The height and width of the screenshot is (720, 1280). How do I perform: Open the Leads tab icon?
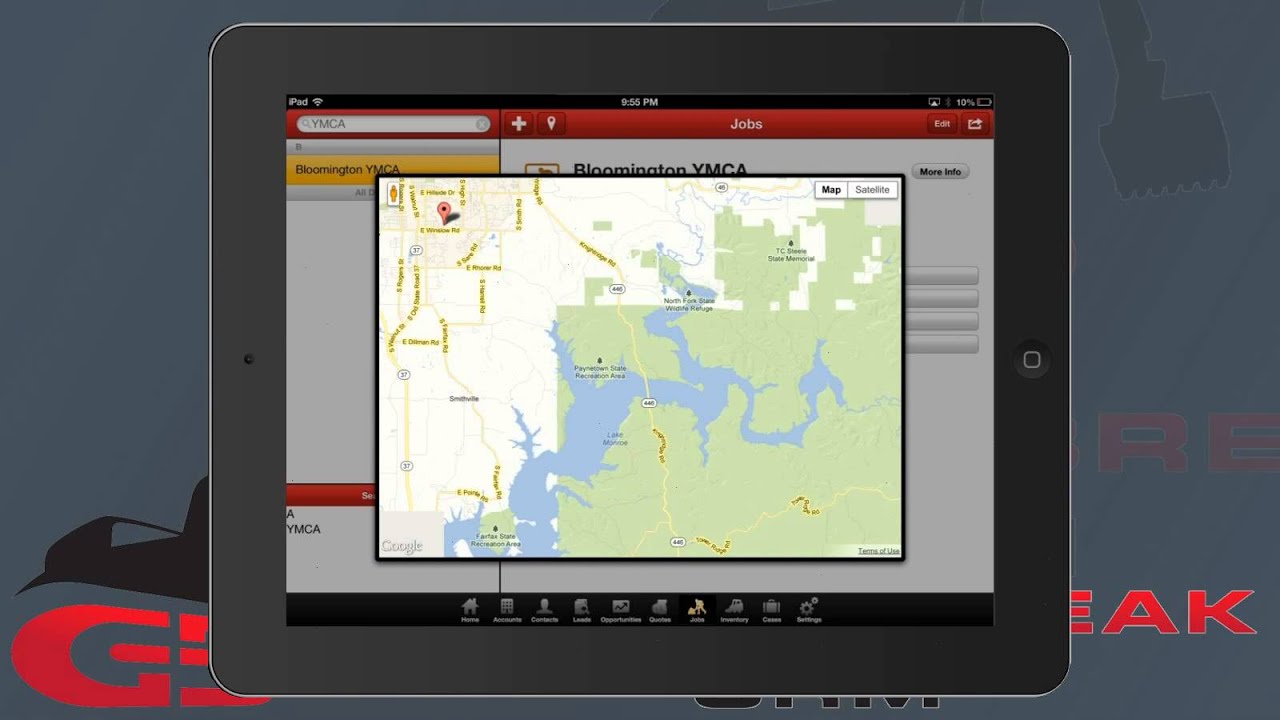click(x=582, y=610)
